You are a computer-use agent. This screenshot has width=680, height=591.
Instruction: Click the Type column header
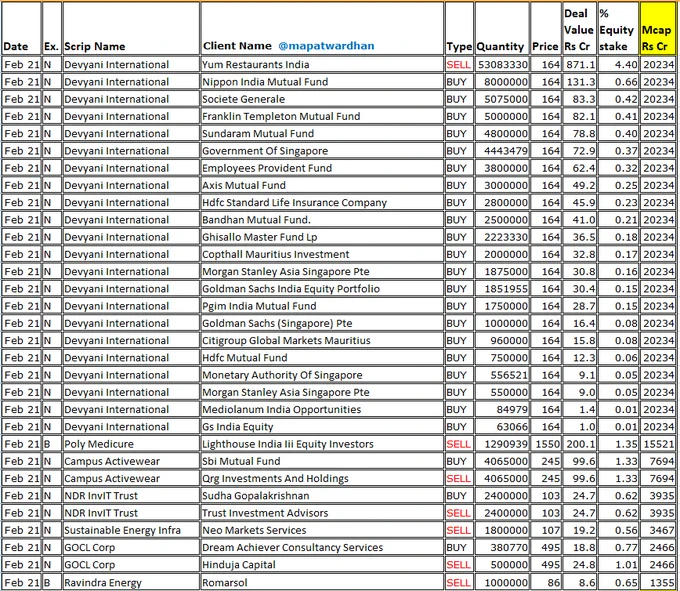click(x=459, y=28)
